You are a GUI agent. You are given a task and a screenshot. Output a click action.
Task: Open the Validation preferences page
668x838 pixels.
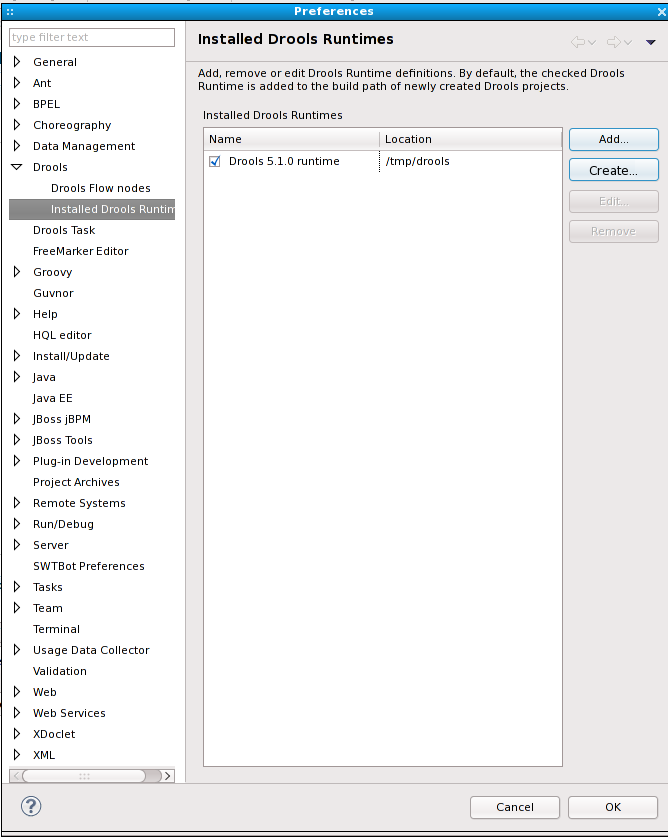tap(59, 671)
